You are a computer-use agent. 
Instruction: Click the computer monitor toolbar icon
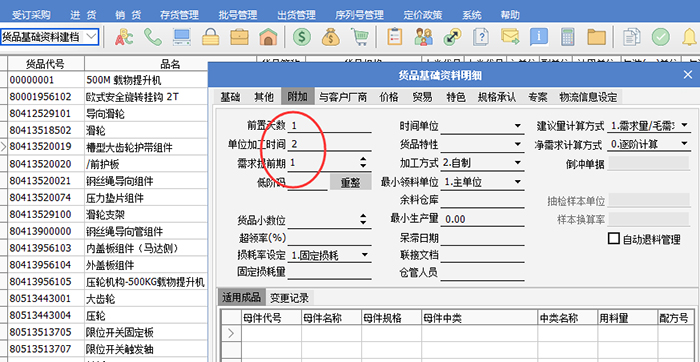pyautogui.click(x=182, y=37)
